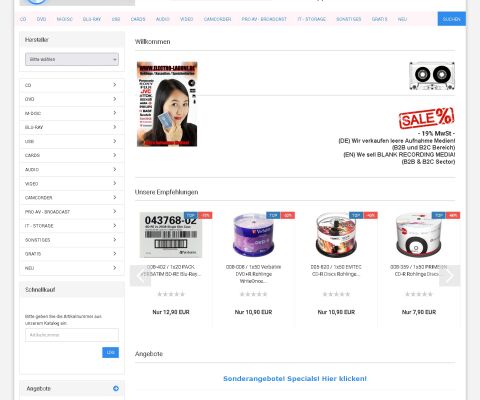Open the 043768-02 barcode product image

[171, 235]
